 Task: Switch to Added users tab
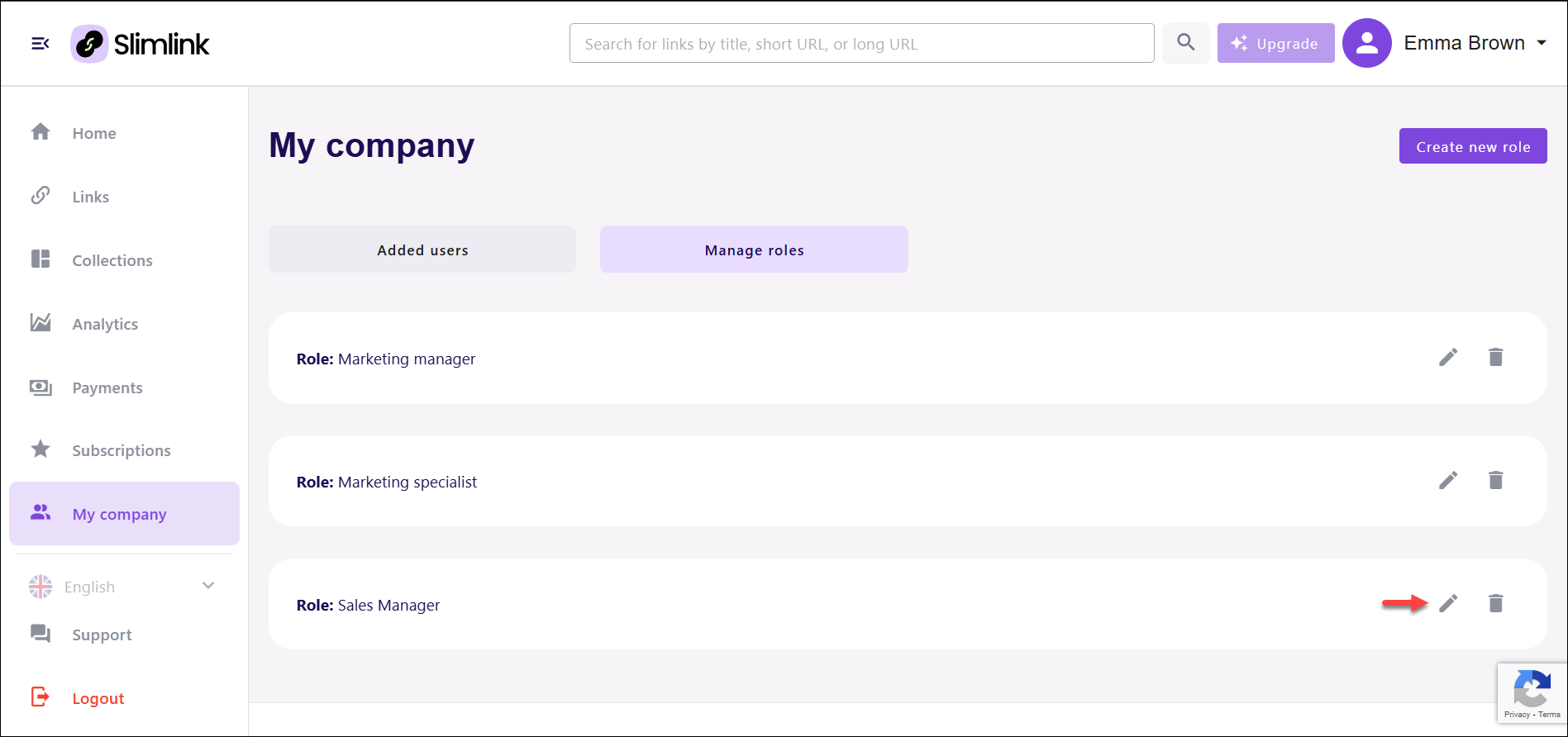point(422,250)
